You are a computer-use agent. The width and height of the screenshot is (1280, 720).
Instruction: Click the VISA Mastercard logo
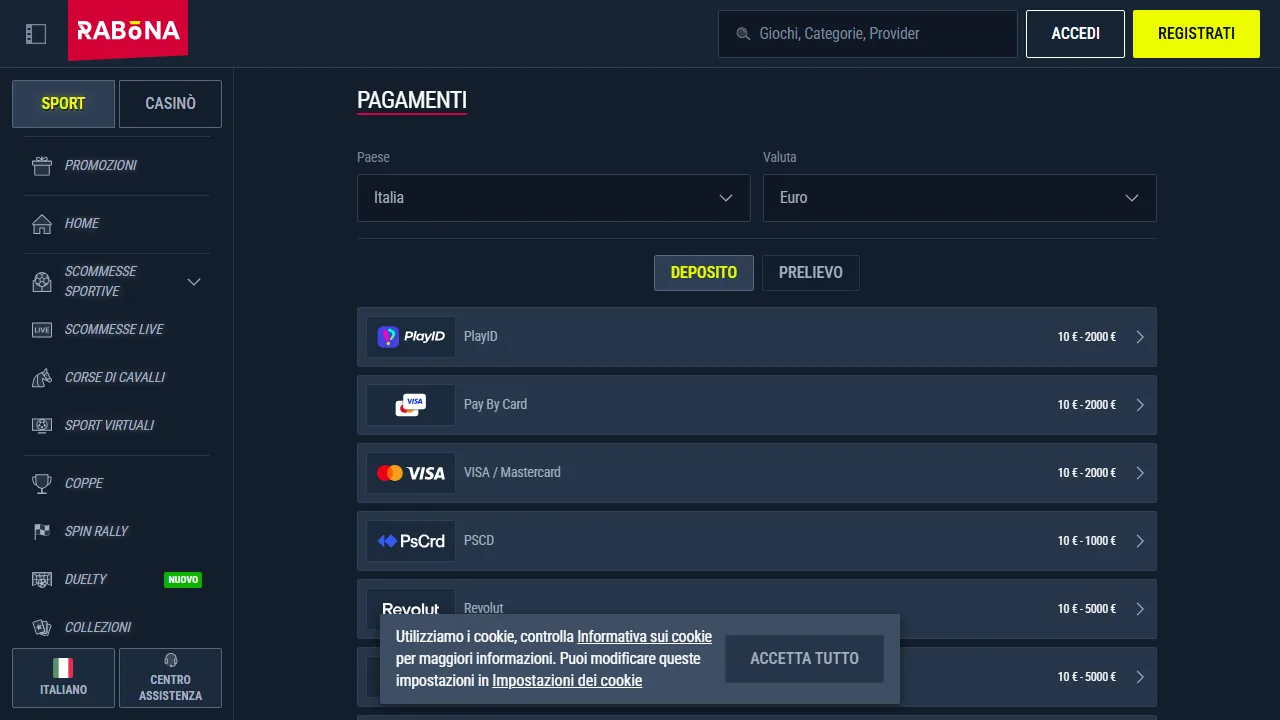click(411, 473)
